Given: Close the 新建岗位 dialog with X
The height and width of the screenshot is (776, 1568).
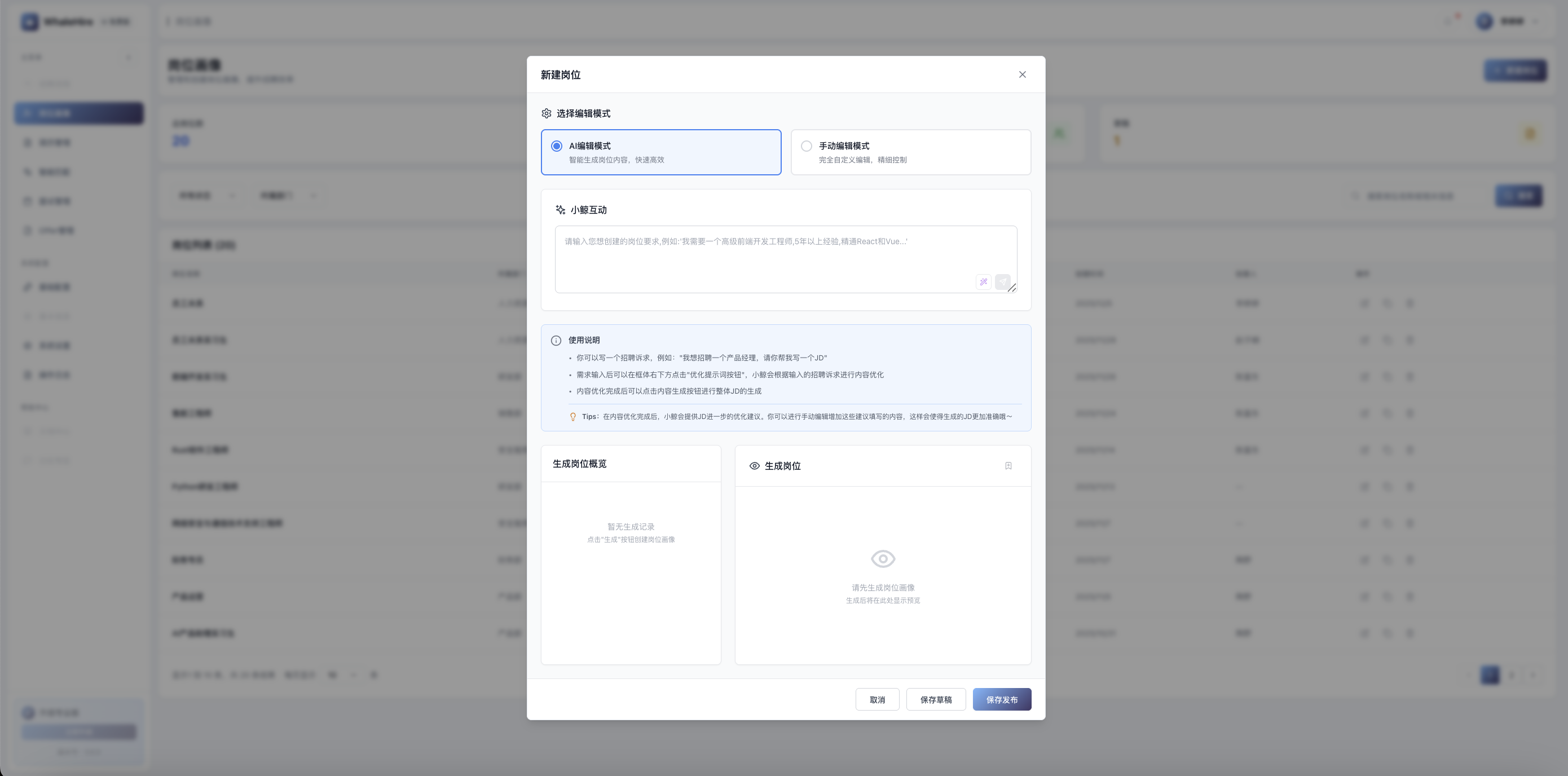Looking at the screenshot, I should (x=1022, y=74).
